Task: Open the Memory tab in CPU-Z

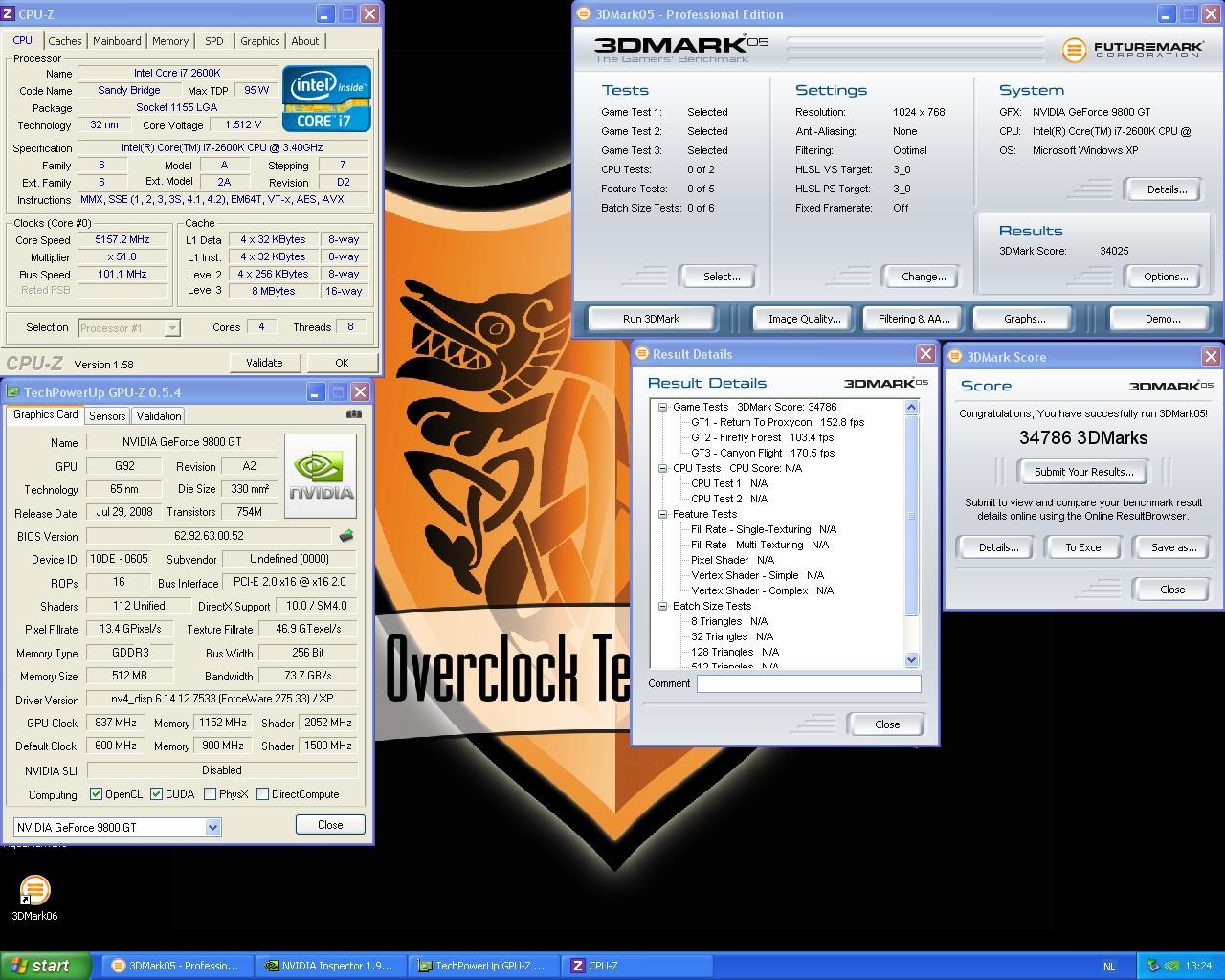Action: pyautogui.click(x=170, y=41)
